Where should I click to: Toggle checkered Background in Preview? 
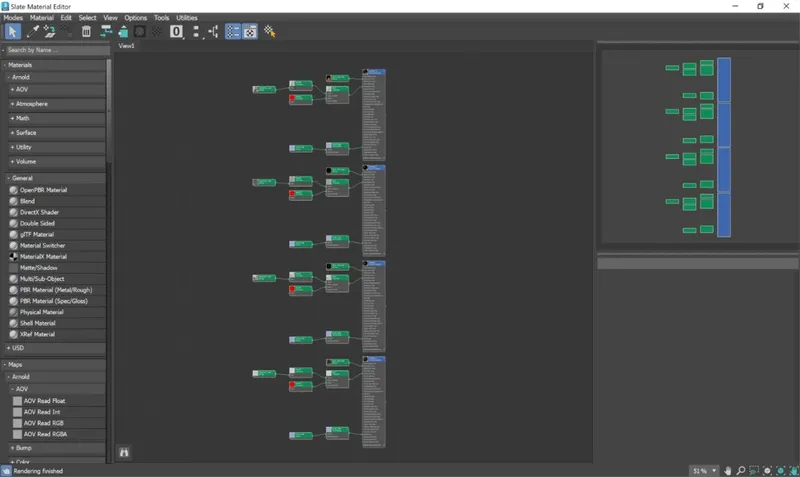point(157,32)
